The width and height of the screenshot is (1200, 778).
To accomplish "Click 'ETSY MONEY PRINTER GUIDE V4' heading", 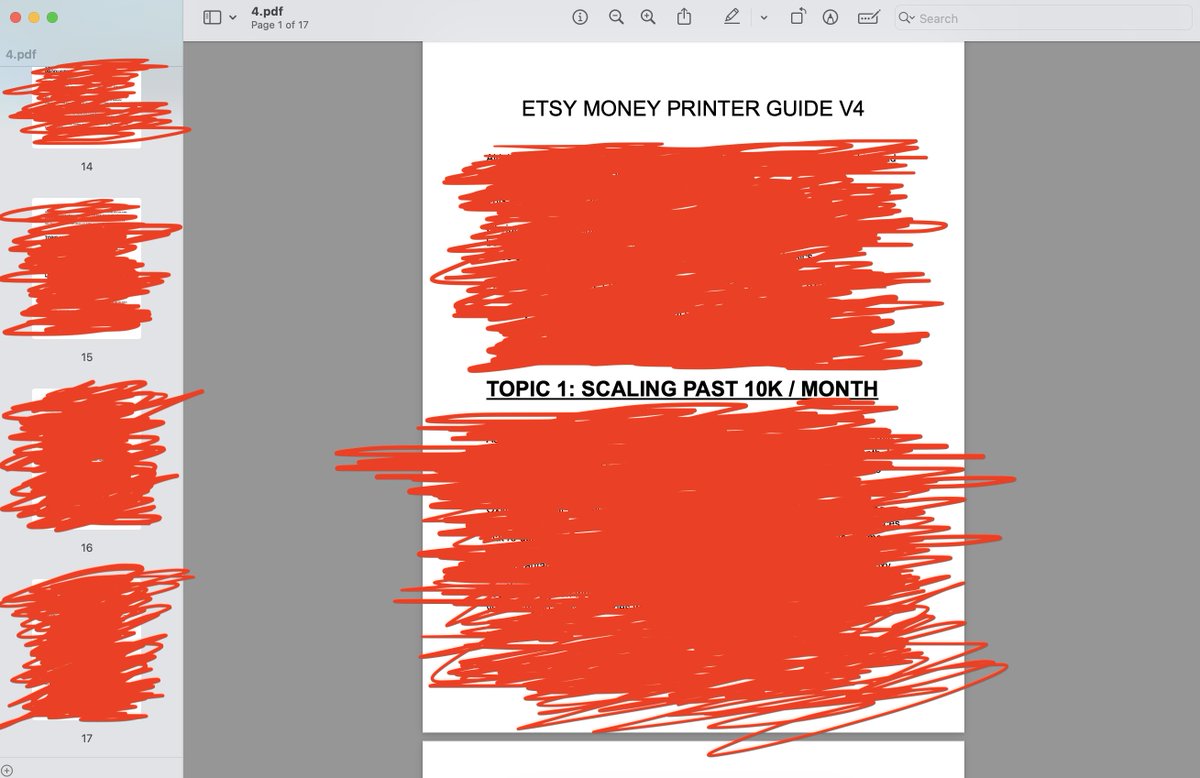I will click(x=693, y=109).
